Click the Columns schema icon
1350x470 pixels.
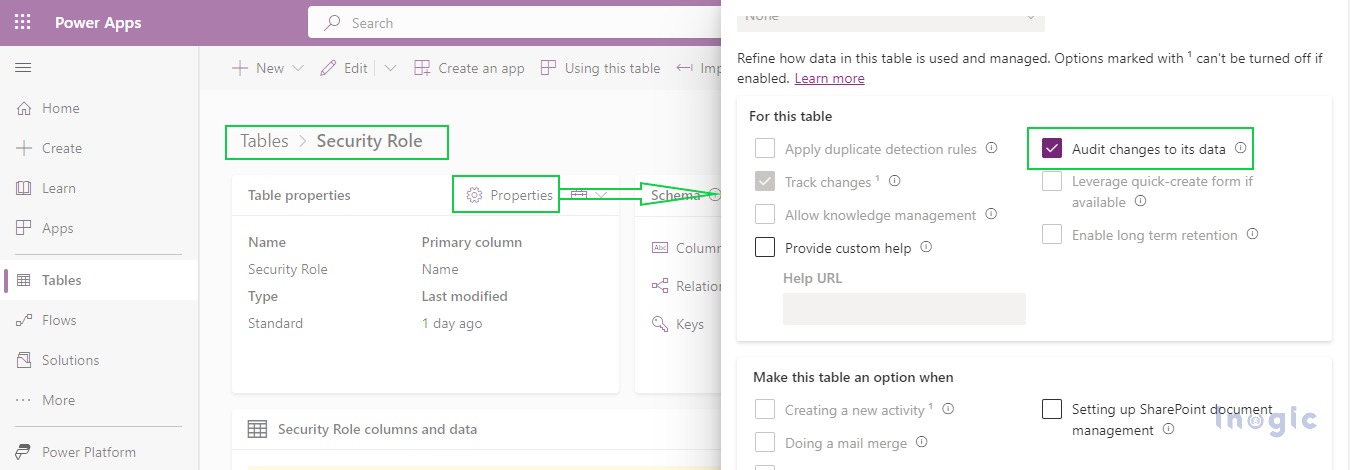pyautogui.click(x=659, y=248)
